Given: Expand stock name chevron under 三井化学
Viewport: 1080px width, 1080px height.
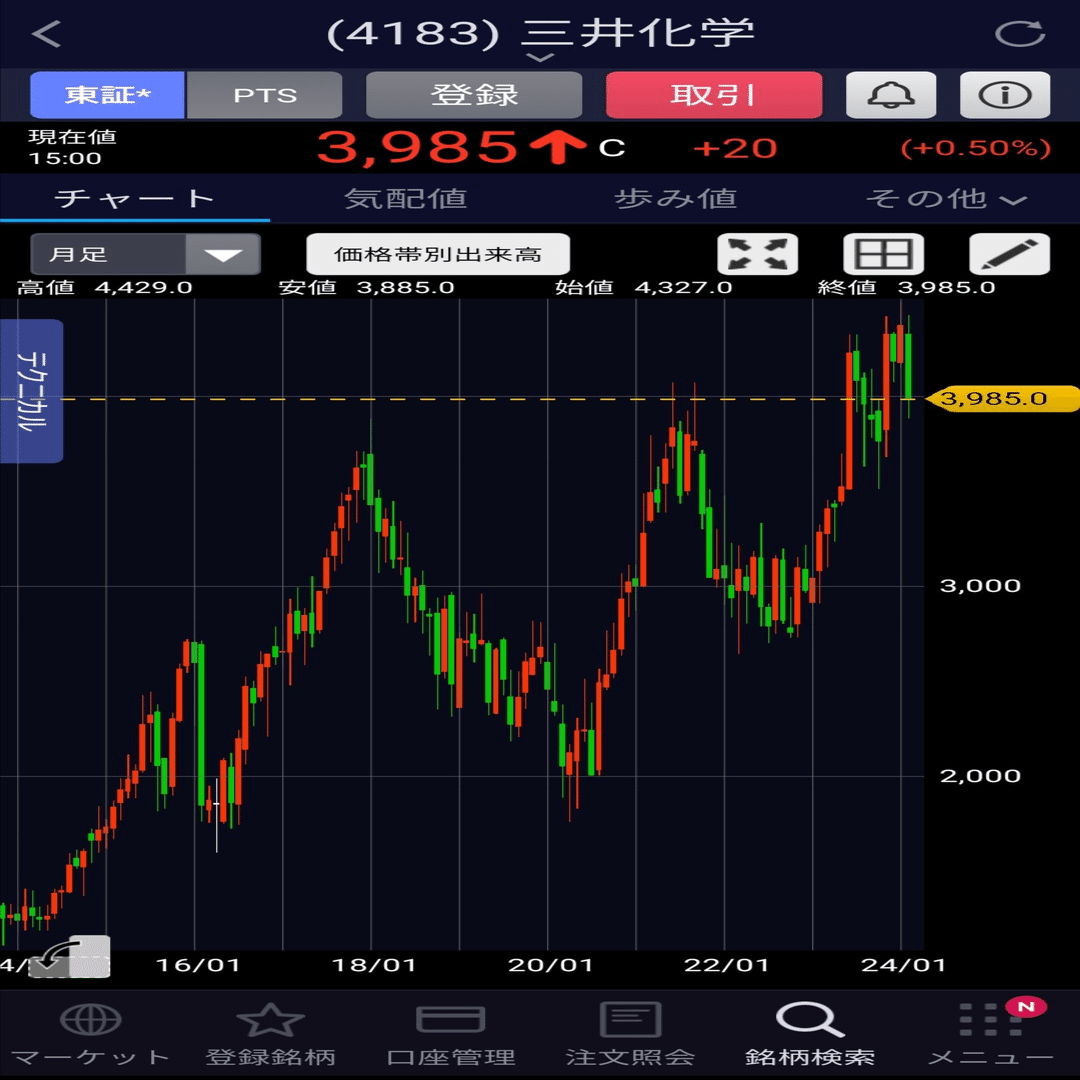Looking at the screenshot, I should (540, 58).
